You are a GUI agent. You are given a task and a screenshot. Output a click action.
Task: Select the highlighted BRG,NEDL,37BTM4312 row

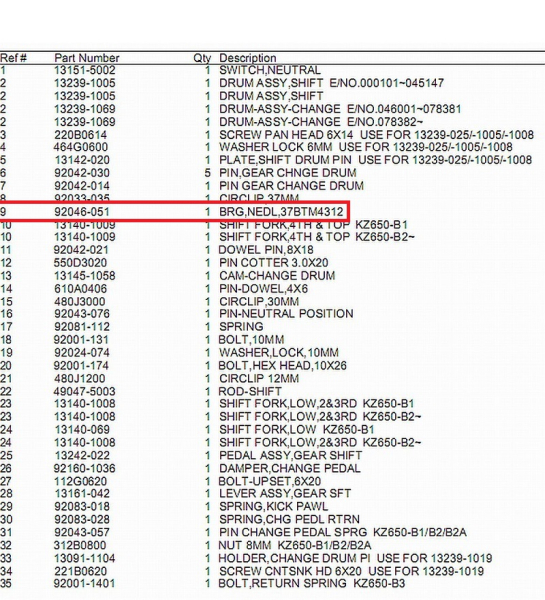175,211
